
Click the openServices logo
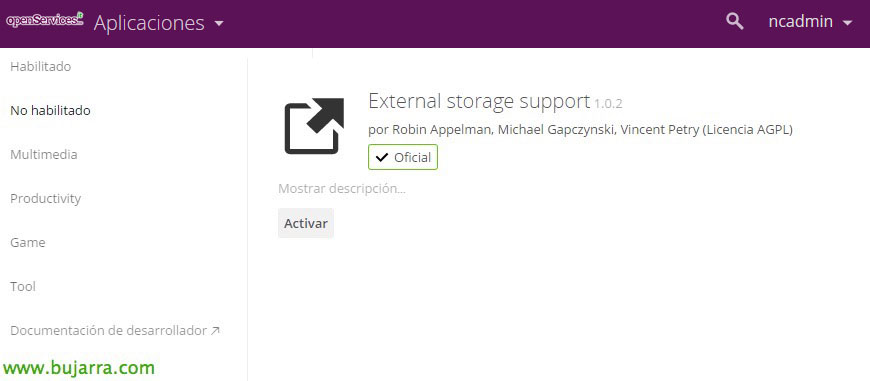45,20
